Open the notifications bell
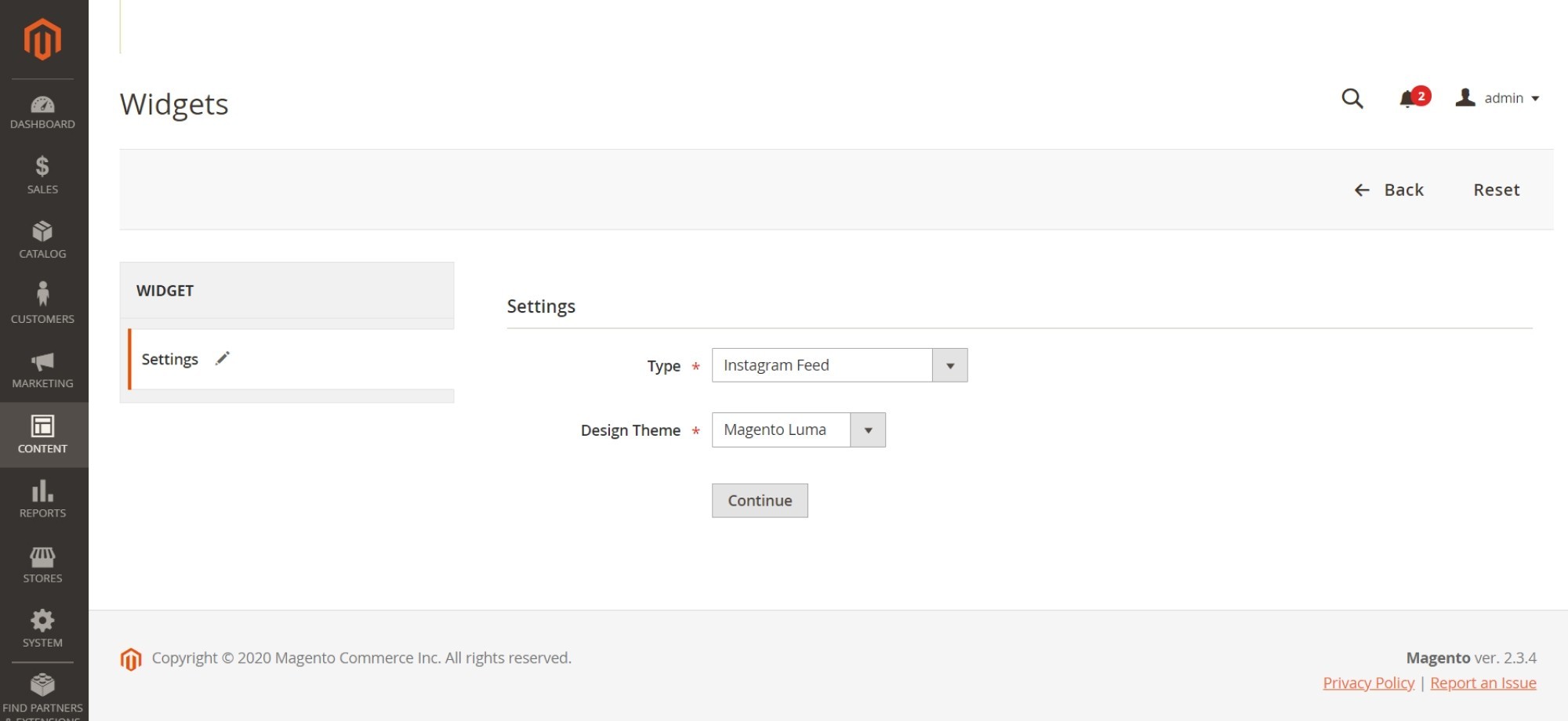Viewport: 1568px width, 721px height. 1414,97
